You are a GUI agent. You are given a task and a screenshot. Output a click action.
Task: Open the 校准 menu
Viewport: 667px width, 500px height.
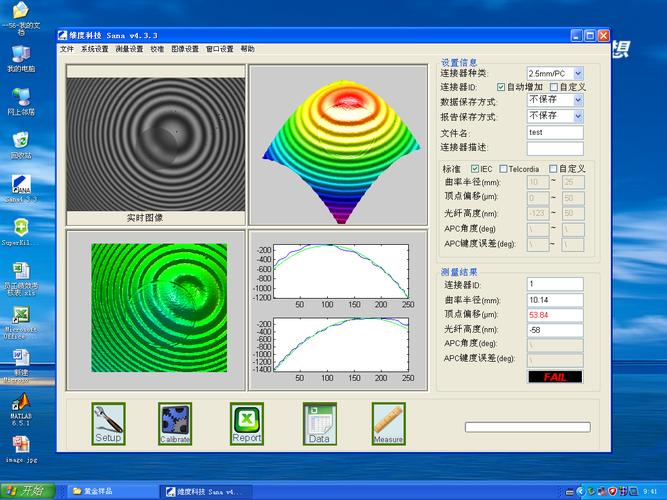point(157,49)
